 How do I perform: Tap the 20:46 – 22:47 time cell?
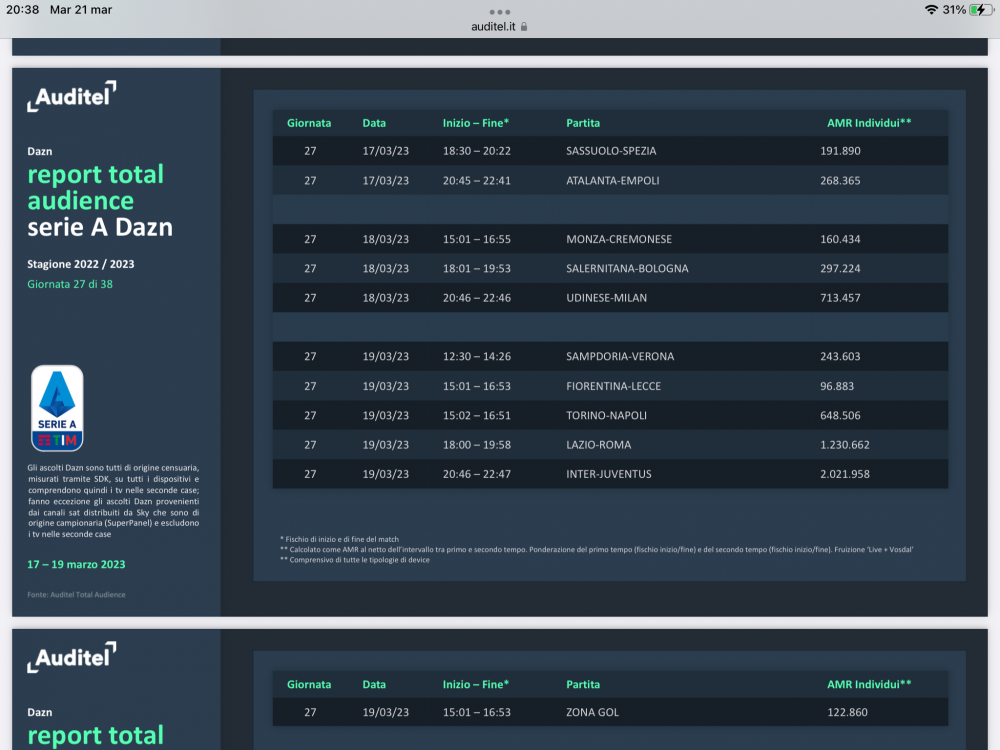[x=476, y=474]
